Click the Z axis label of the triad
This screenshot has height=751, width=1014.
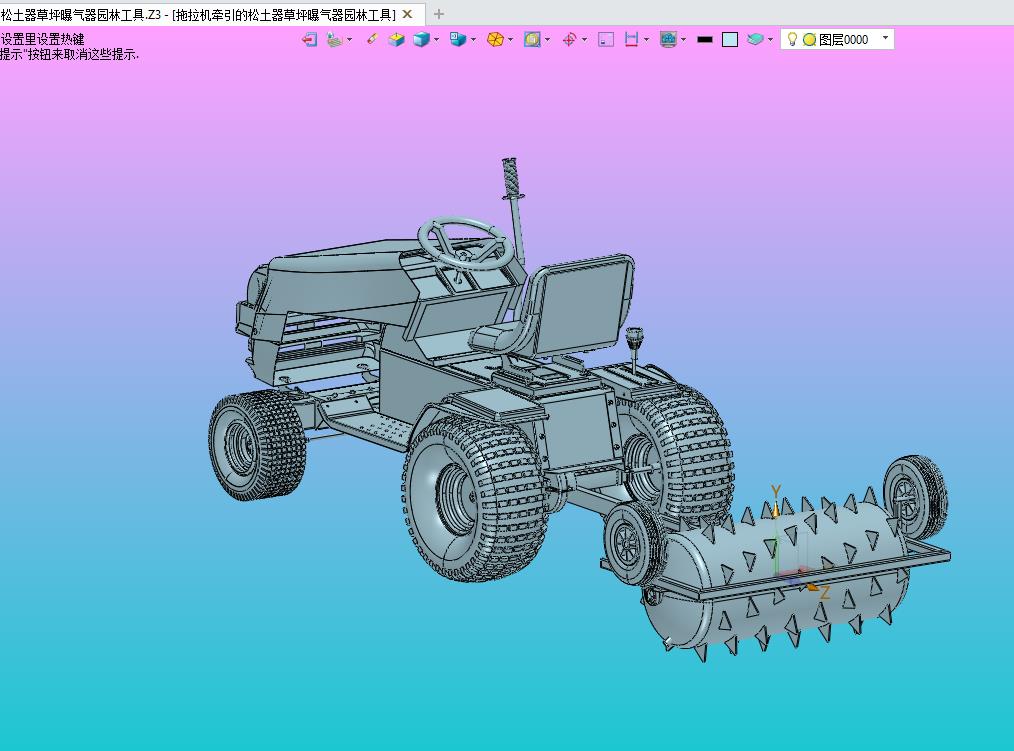tap(825, 592)
